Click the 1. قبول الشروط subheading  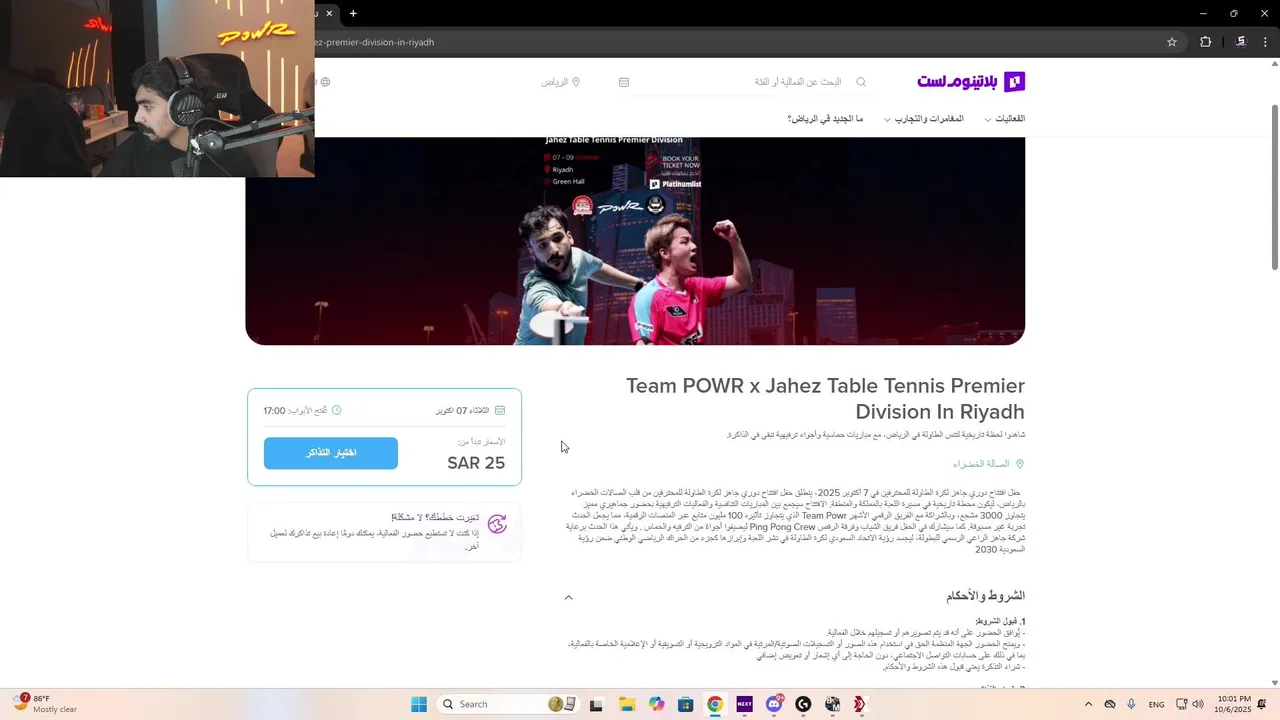1000,621
